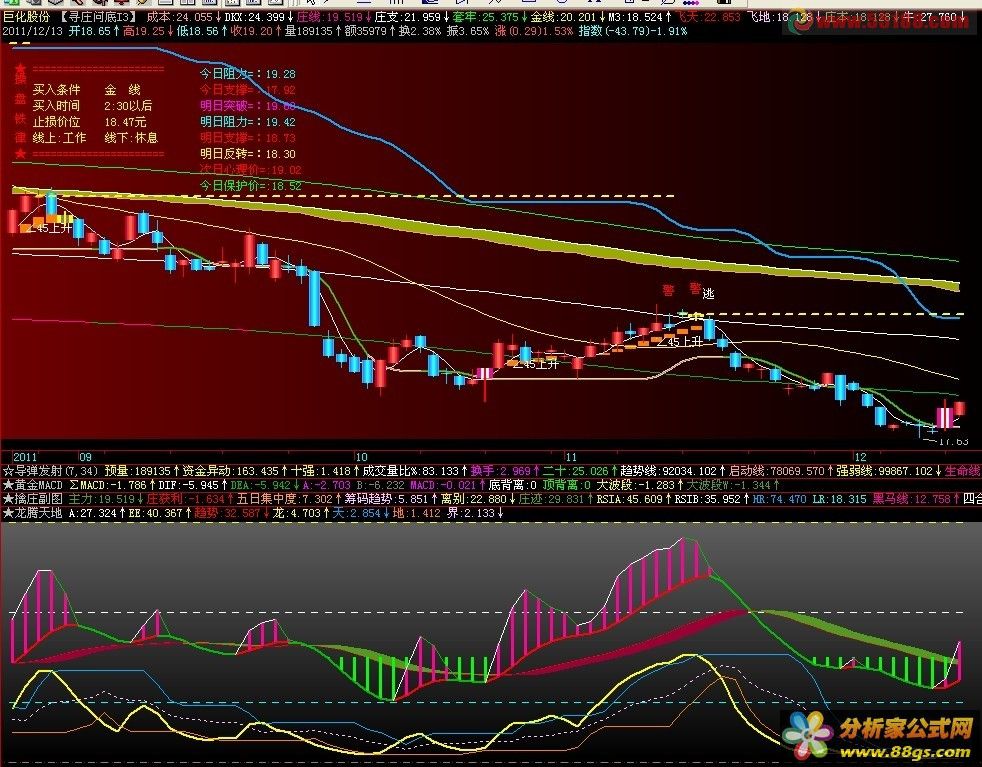982x767 pixels.
Task: Click the 明日反转=:18.30 line
Action: [x=248, y=154]
